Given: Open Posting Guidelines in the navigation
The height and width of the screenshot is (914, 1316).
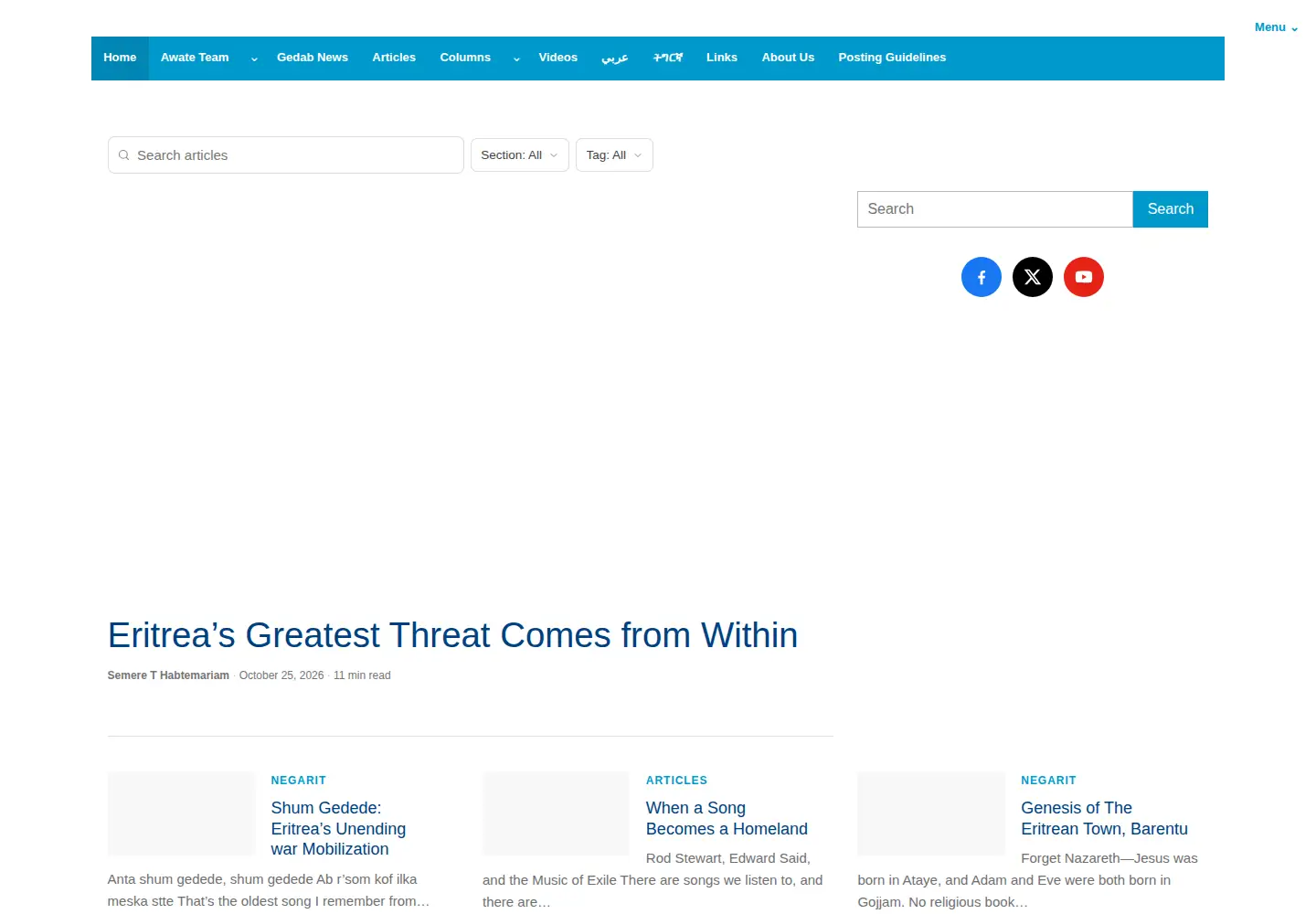Looking at the screenshot, I should [892, 58].
